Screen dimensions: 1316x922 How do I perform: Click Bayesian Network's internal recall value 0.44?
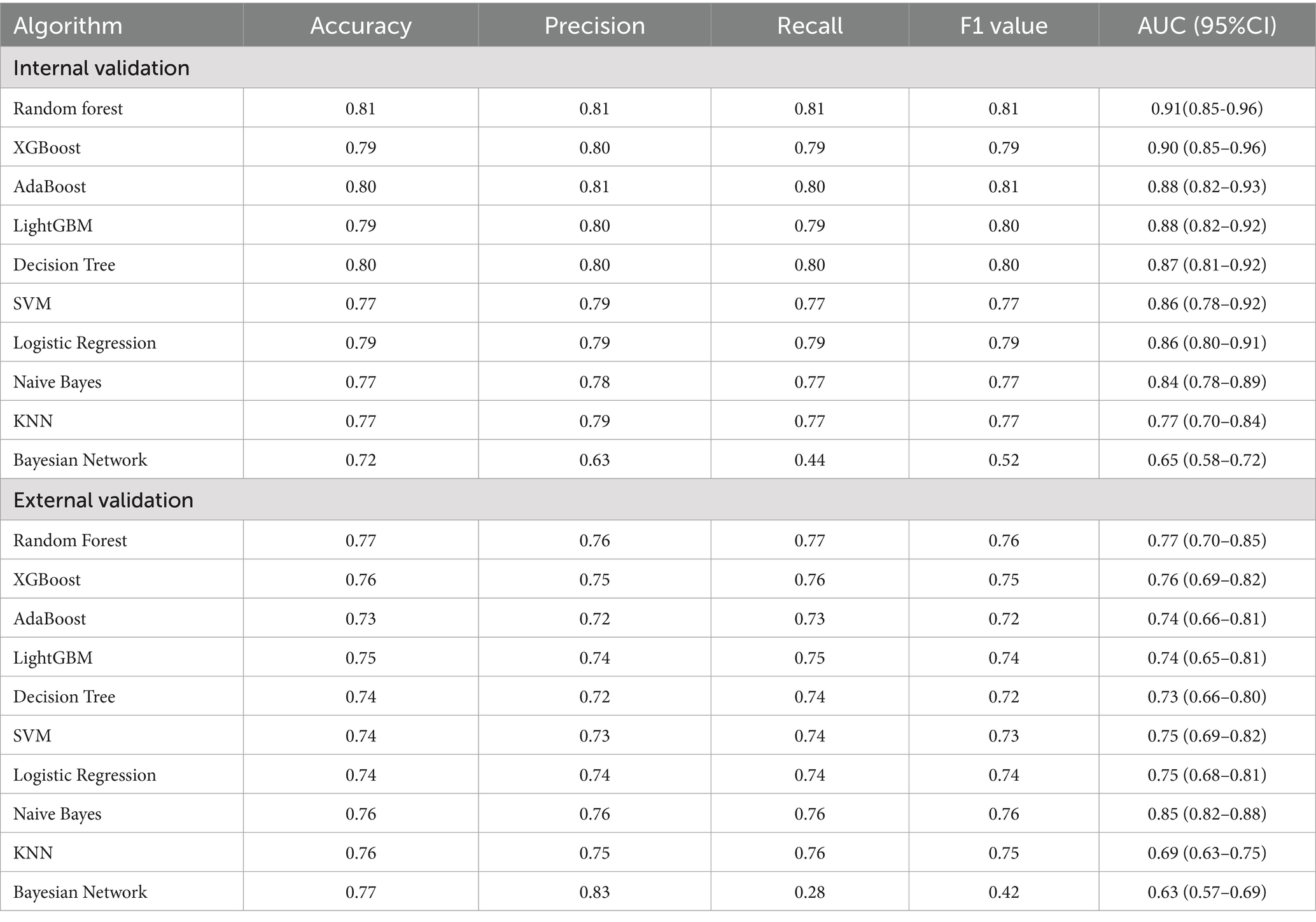tap(809, 460)
